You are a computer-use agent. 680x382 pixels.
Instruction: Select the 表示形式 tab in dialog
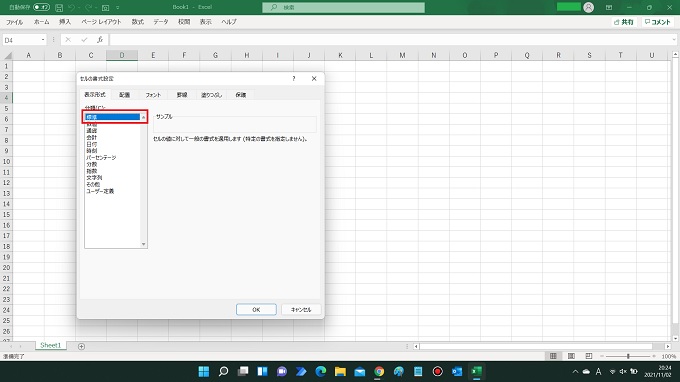[x=95, y=95]
